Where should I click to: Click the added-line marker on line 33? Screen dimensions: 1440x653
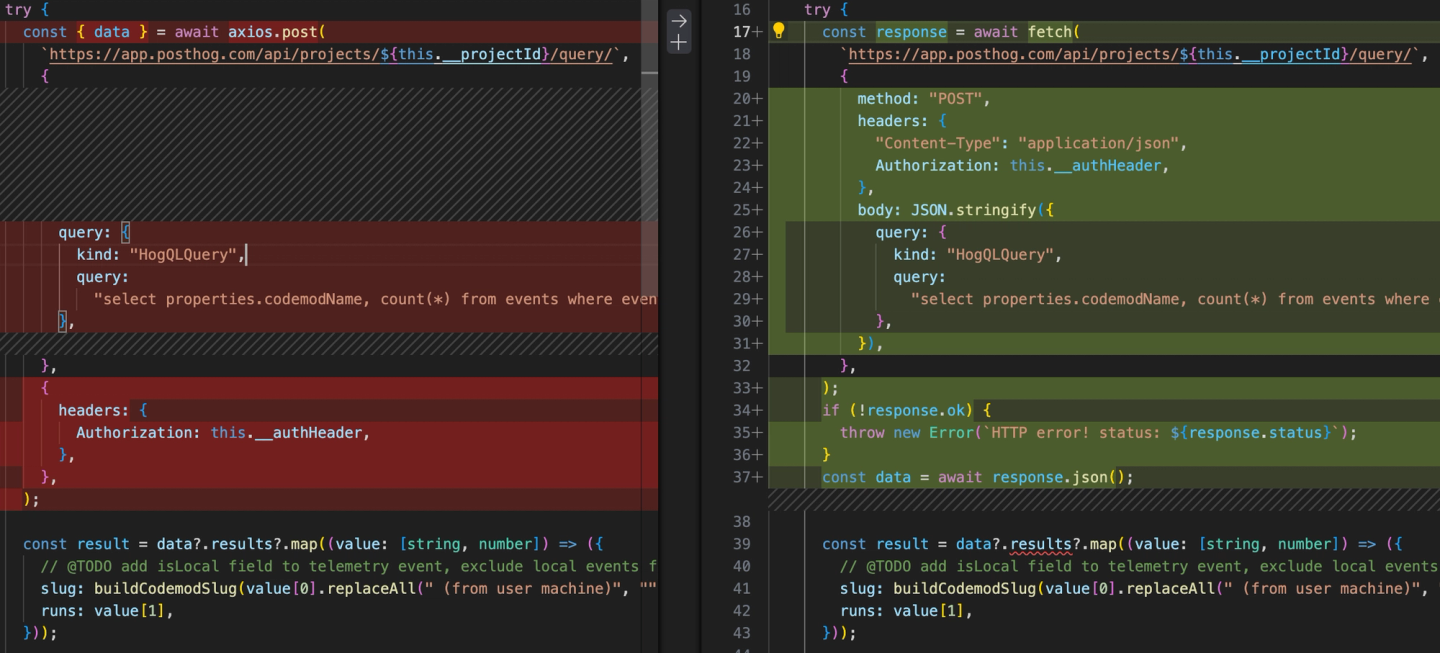[x=757, y=388]
